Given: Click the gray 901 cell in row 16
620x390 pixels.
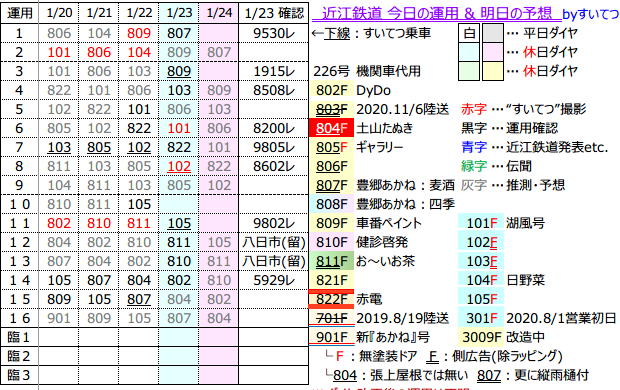Looking at the screenshot, I should coord(59,318).
